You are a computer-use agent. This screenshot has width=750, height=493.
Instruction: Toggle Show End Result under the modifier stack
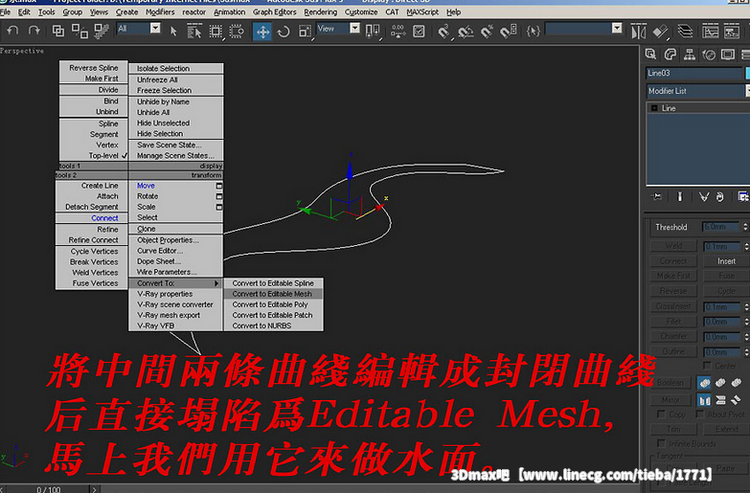[x=680, y=197]
